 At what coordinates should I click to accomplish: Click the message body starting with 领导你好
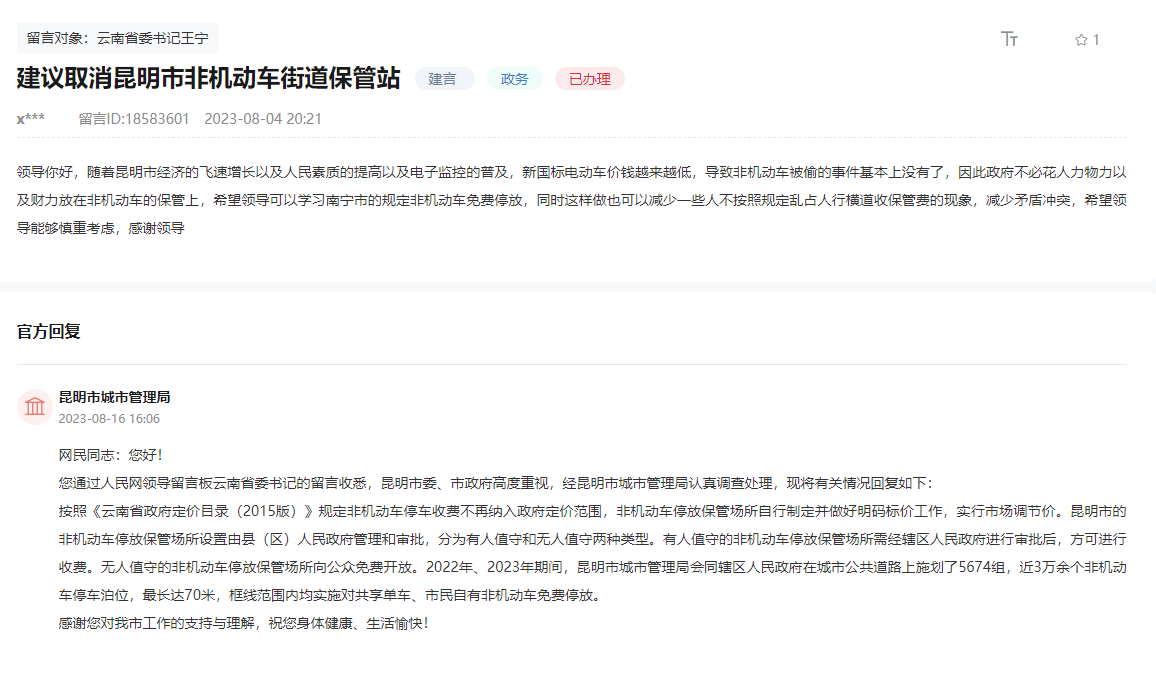[x=572, y=199]
